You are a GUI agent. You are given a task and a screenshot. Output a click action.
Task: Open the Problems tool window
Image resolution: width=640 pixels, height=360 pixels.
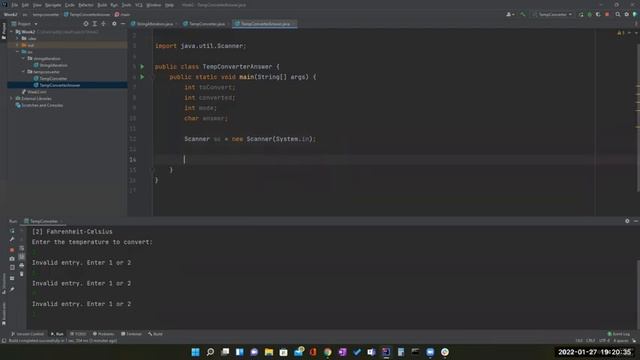[104, 334]
